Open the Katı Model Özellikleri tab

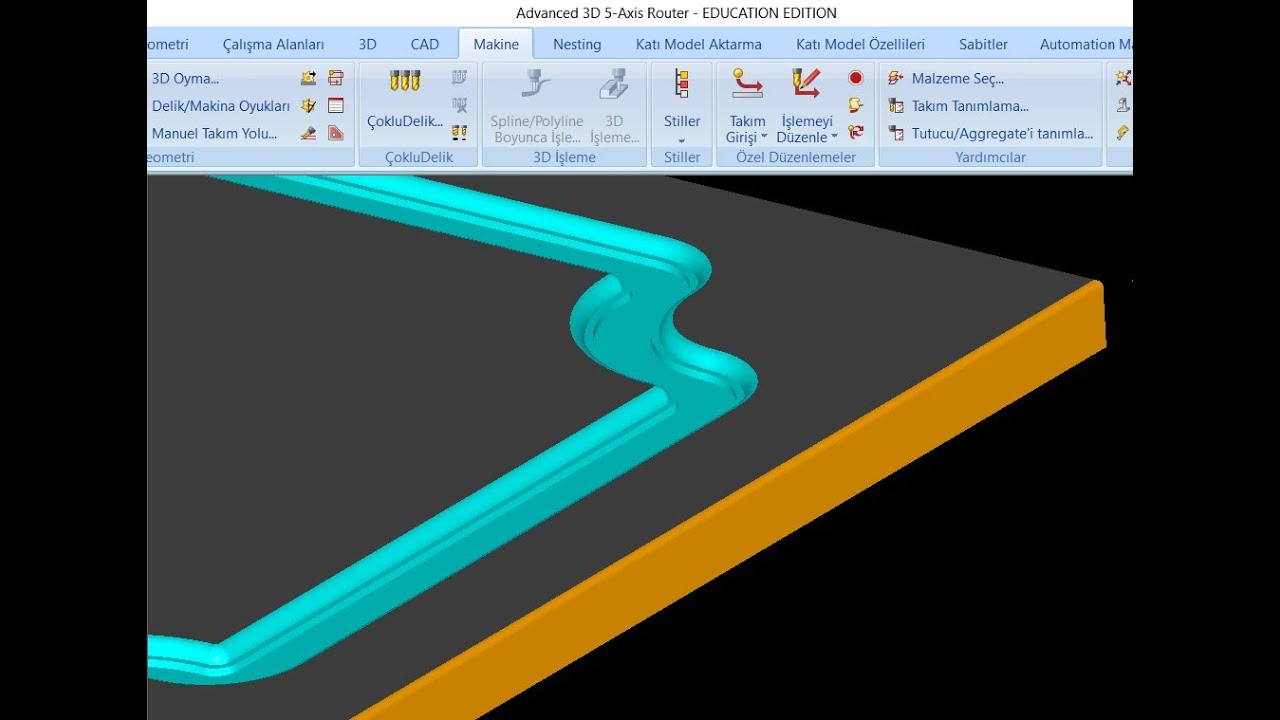[x=860, y=44]
